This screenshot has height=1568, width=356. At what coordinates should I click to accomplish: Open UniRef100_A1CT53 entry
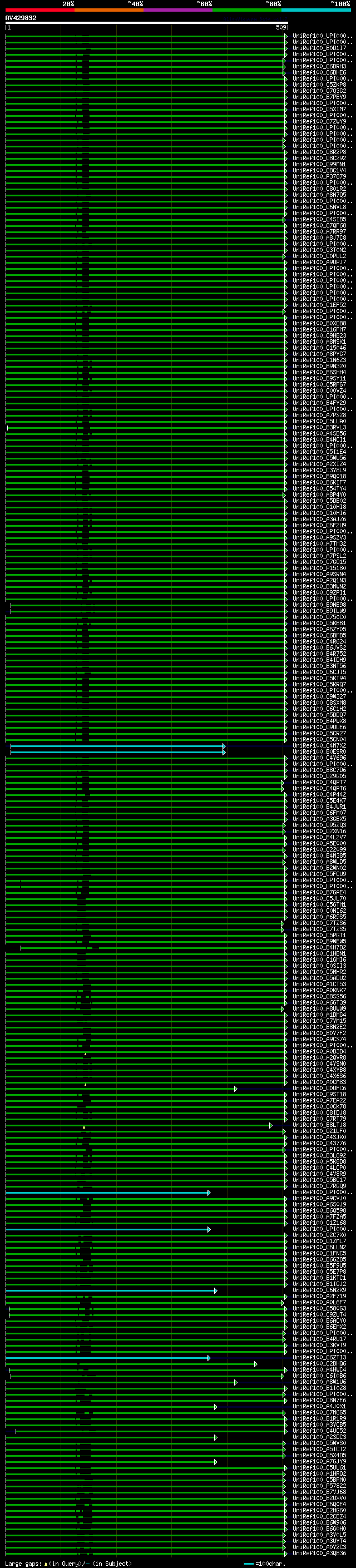point(319,986)
